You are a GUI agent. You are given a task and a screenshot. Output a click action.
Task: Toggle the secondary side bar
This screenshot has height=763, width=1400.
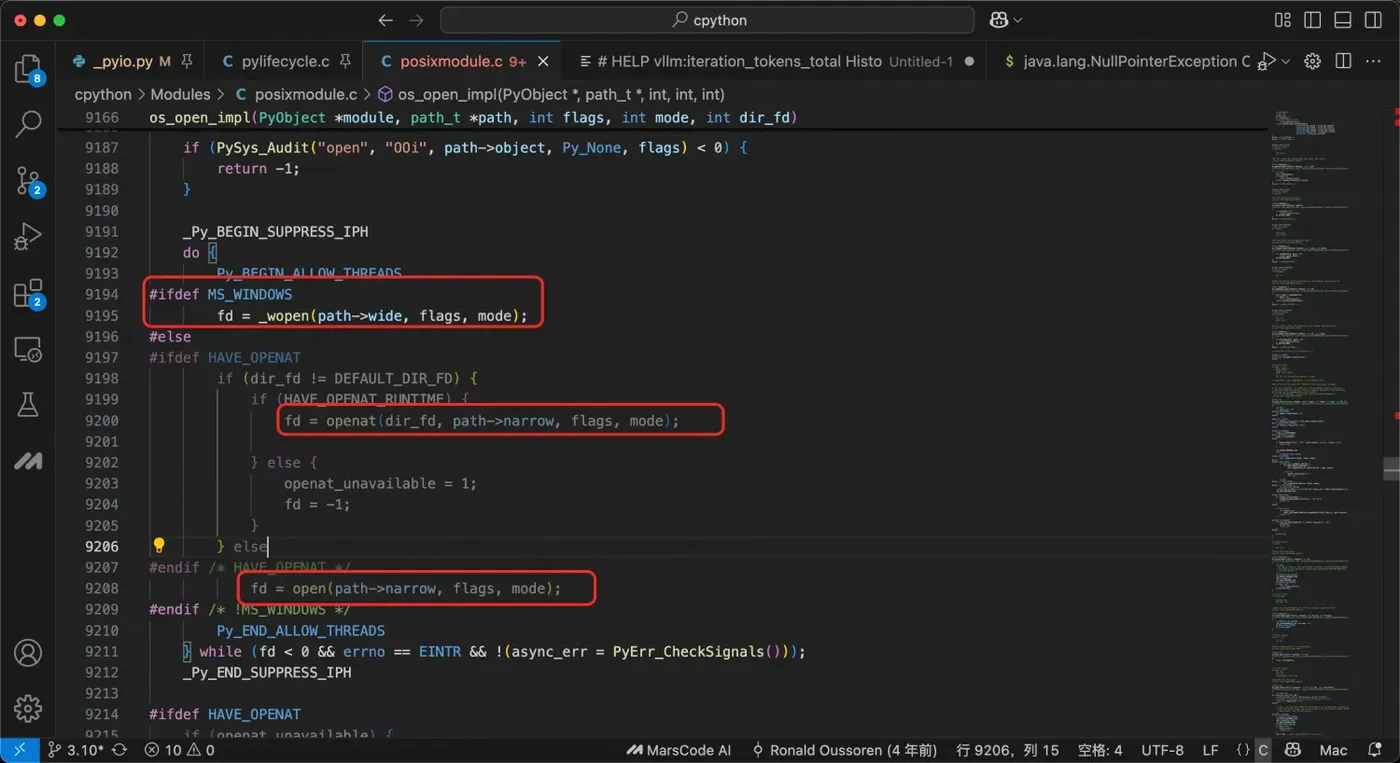click(1373, 20)
